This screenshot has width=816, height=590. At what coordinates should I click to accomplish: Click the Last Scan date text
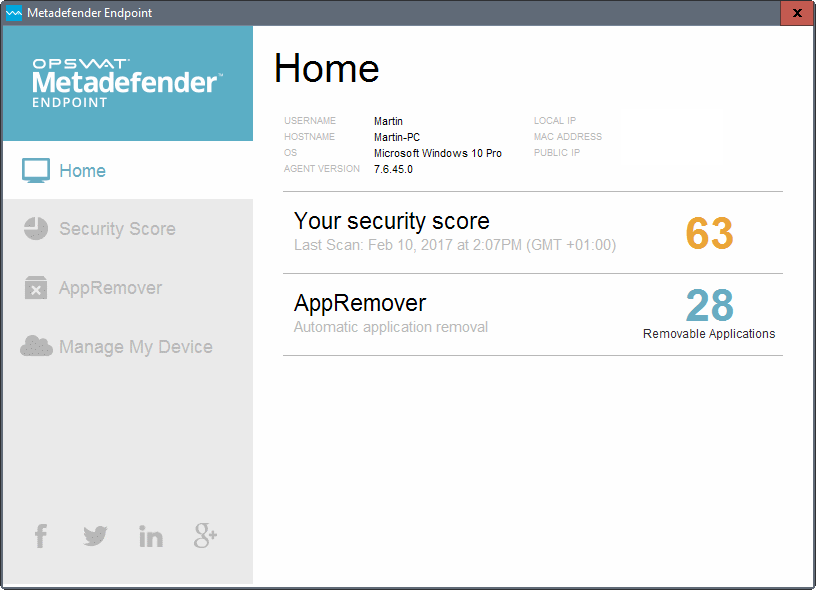455,245
